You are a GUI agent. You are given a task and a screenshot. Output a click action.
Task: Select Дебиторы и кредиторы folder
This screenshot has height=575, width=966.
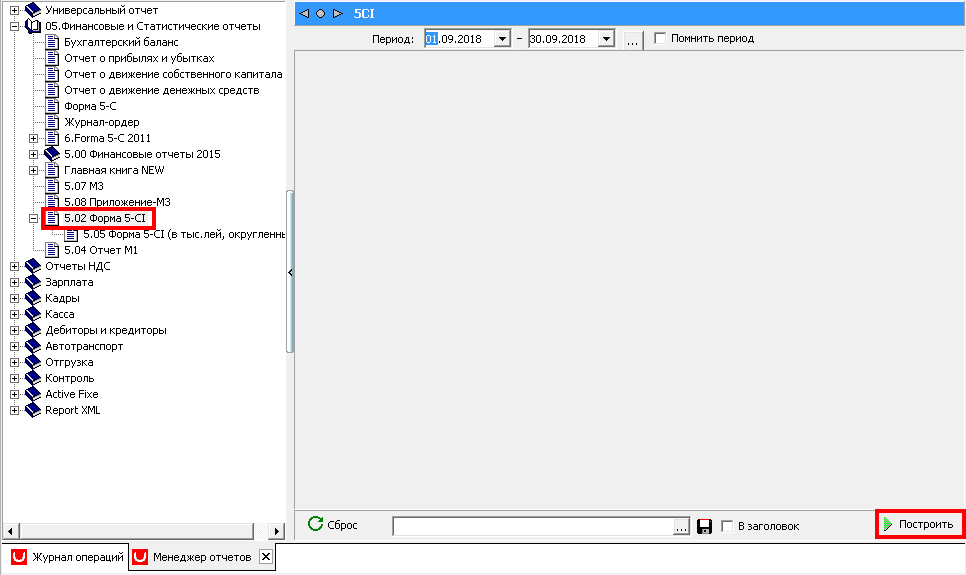click(105, 330)
